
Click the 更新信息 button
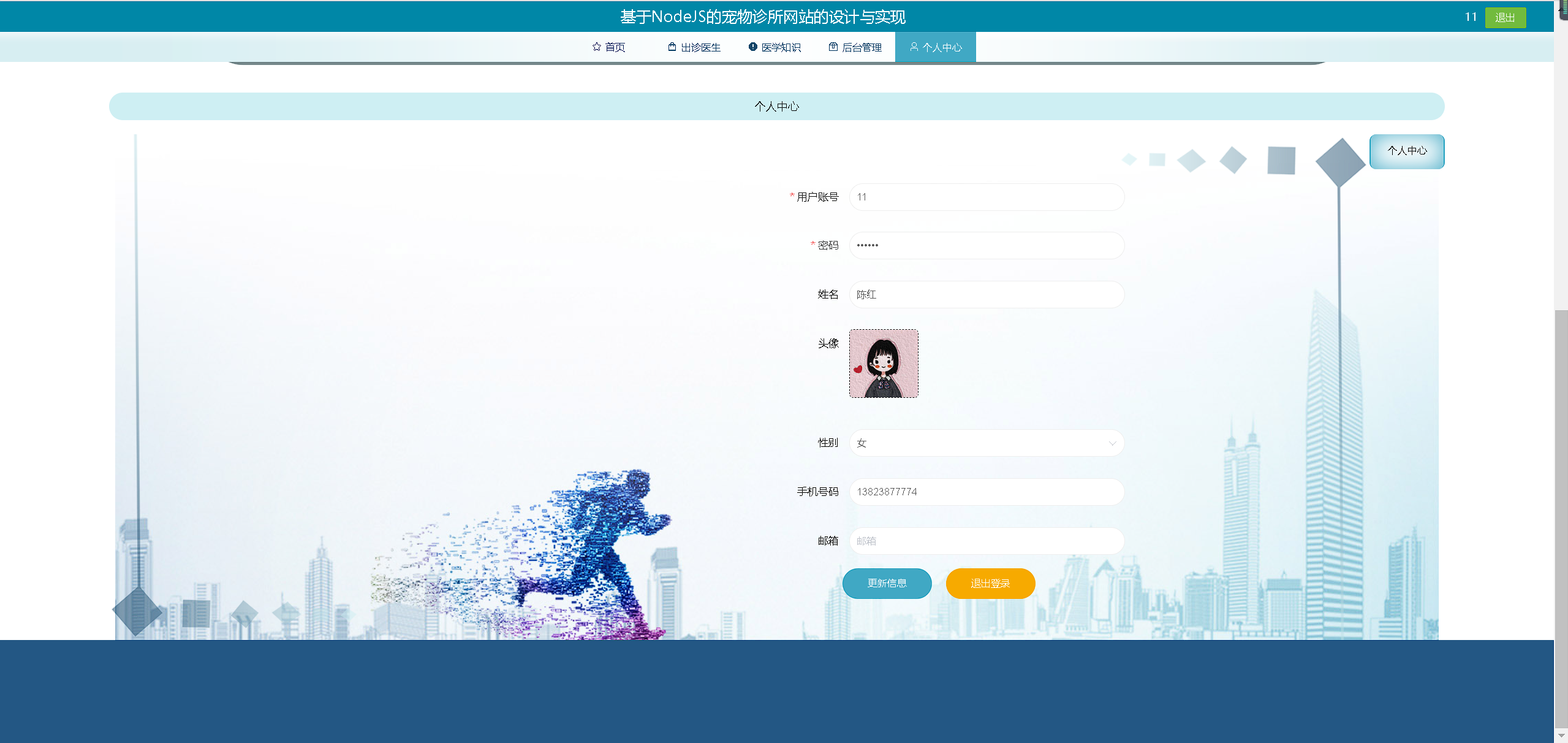(x=887, y=584)
